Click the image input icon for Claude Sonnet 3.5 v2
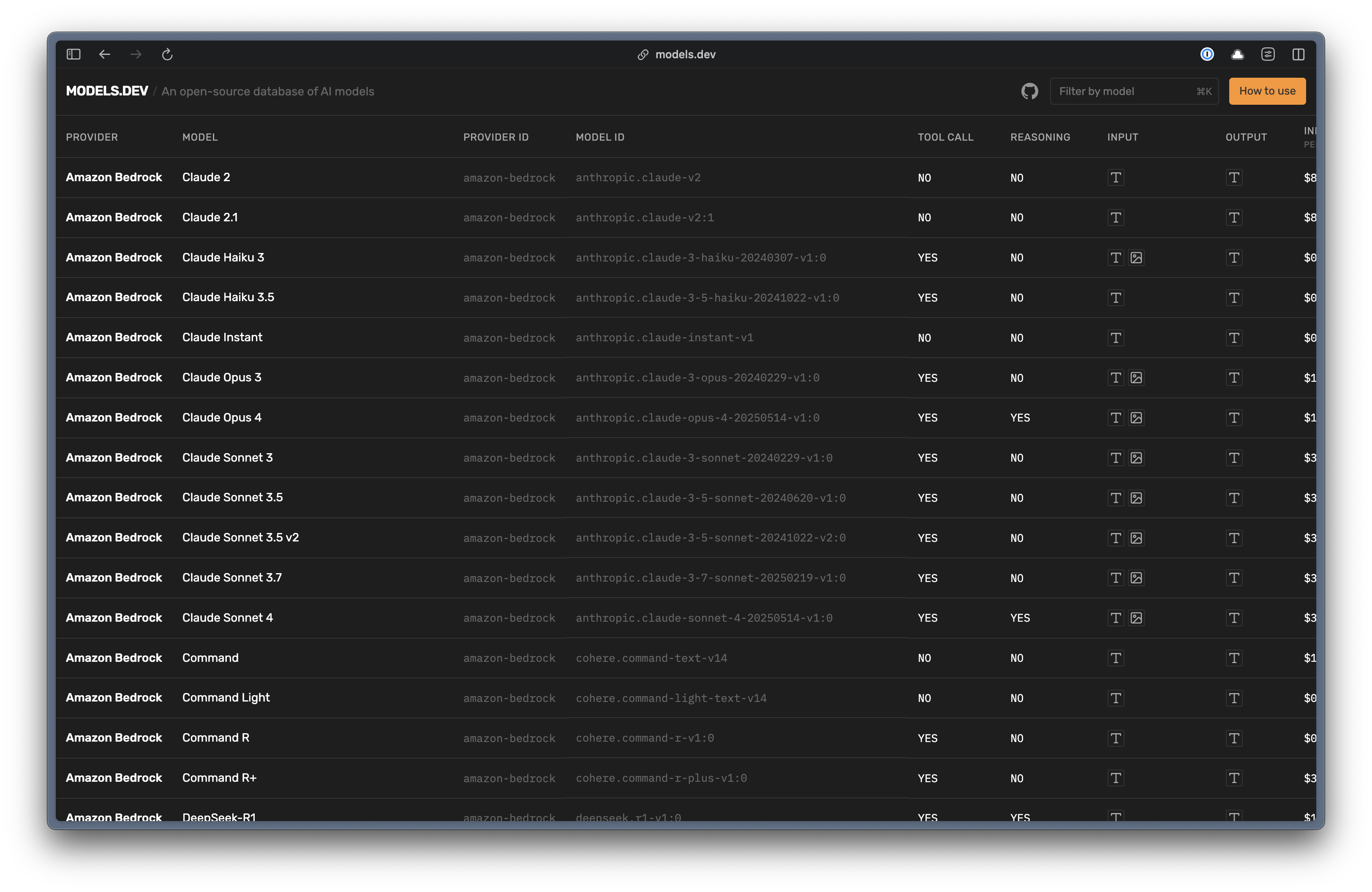 tap(1136, 538)
